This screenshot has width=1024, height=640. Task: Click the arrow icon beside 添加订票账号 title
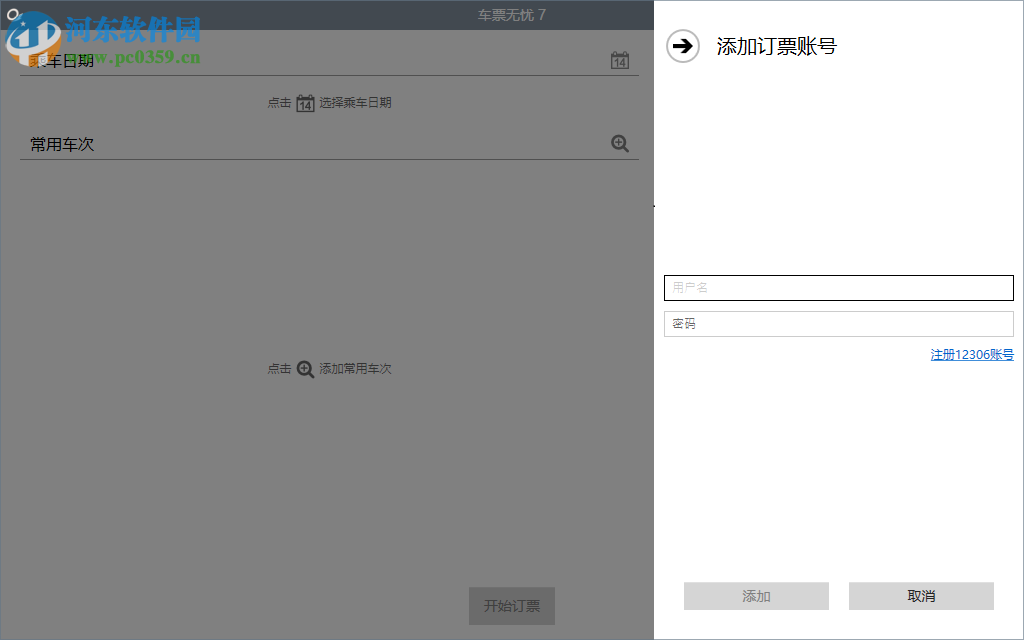(682, 46)
